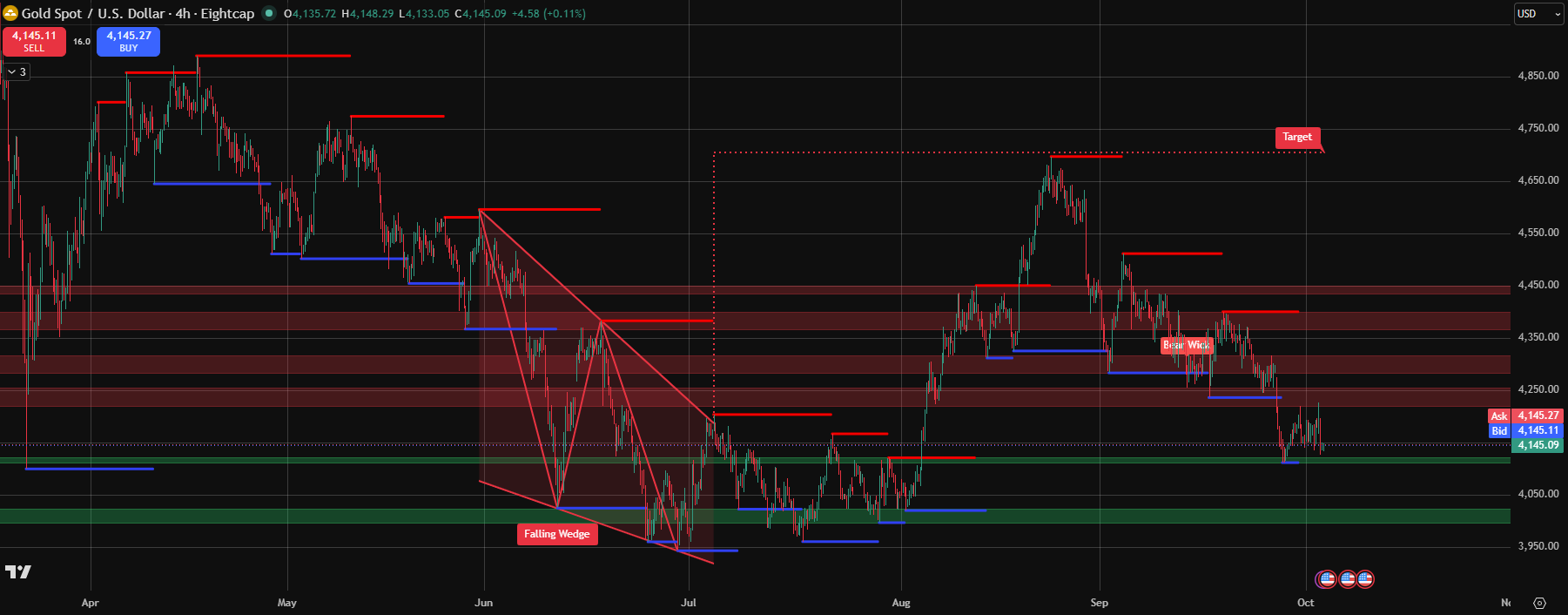This screenshot has height=615, width=1568.
Task: Open the leftmost economic event flag icon
Action: tap(1327, 578)
